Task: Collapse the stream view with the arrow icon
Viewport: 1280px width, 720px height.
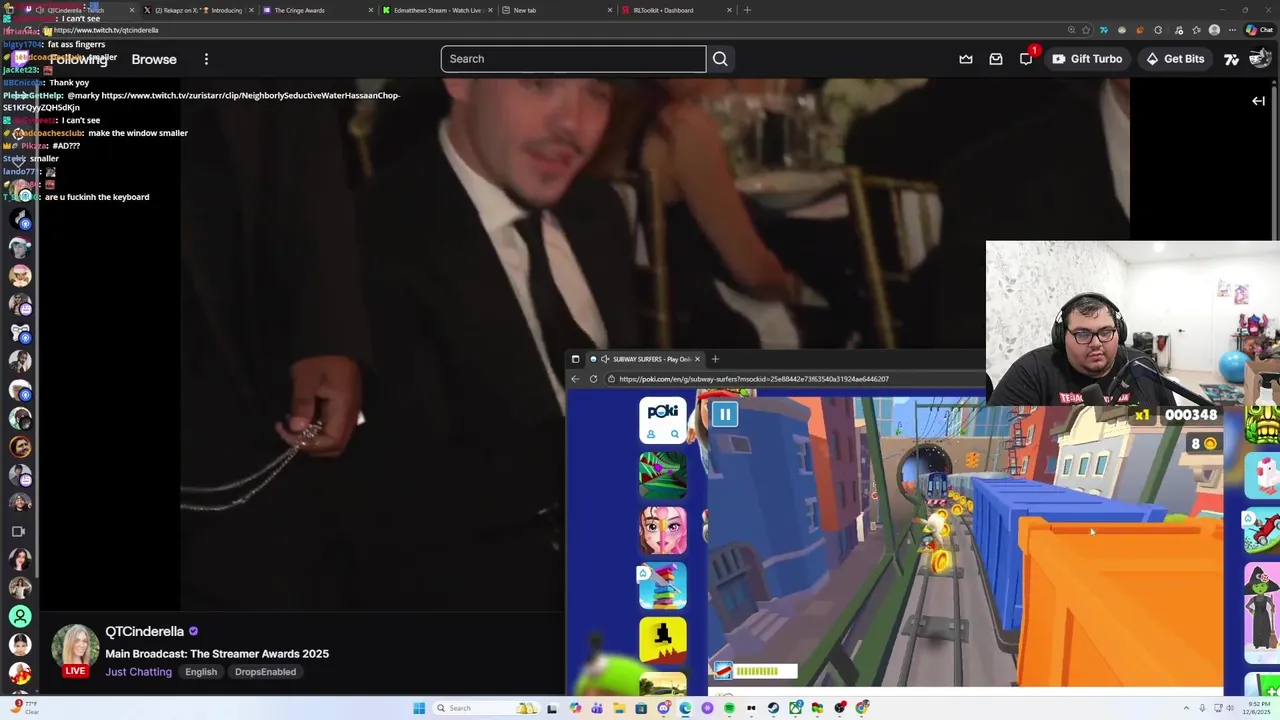Action: pyautogui.click(x=1258, y=101)
